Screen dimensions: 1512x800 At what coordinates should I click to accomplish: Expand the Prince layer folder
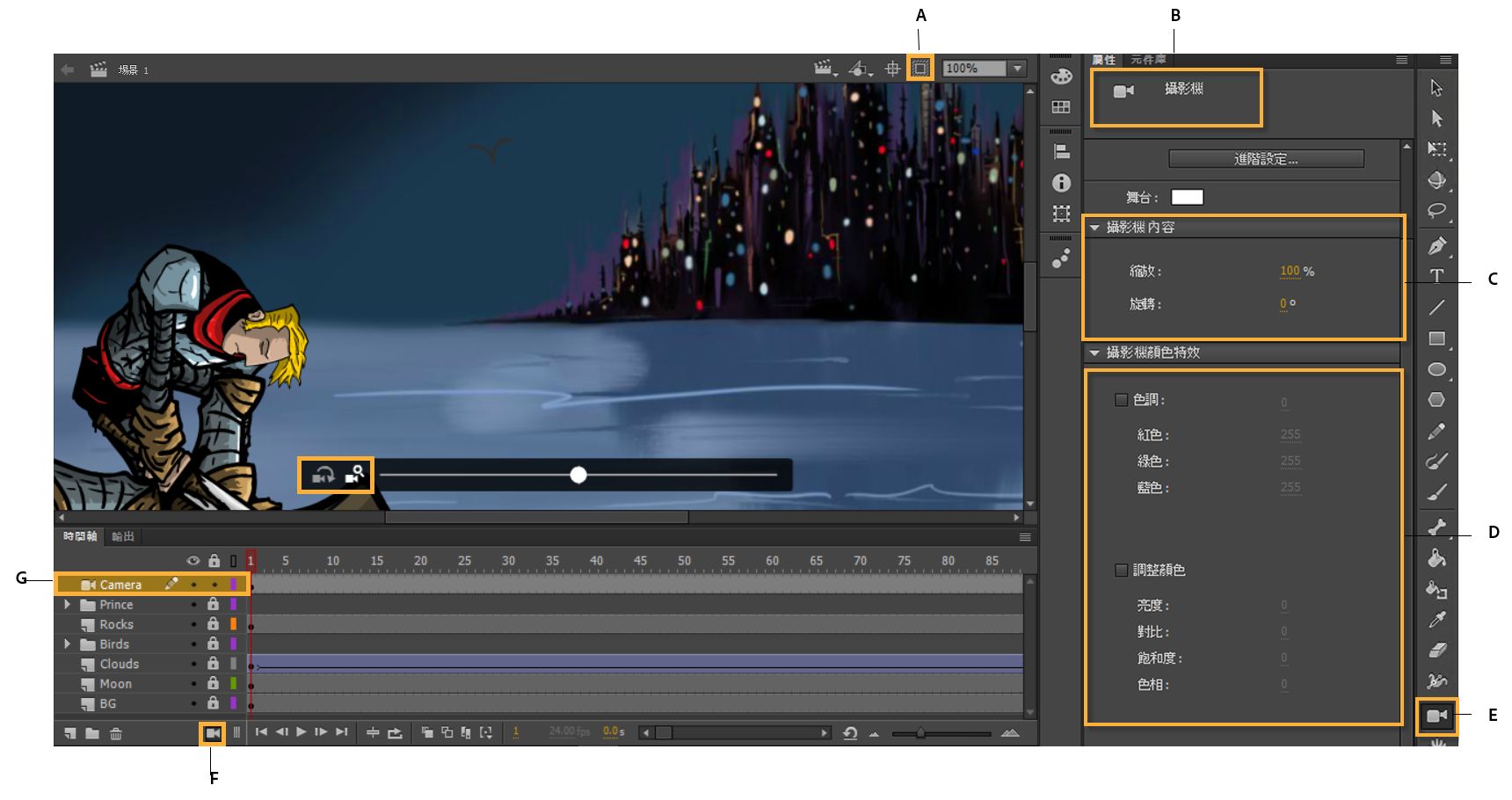[x=67, y=605]
